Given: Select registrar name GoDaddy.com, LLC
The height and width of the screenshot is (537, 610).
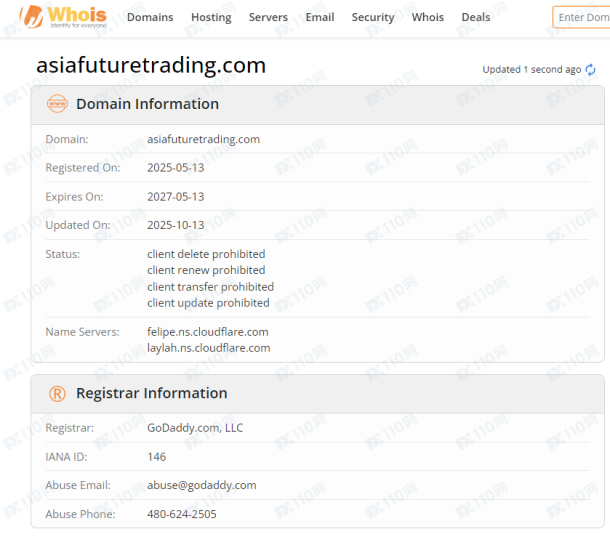Looking at the screenshot, I should coord(195,428).
